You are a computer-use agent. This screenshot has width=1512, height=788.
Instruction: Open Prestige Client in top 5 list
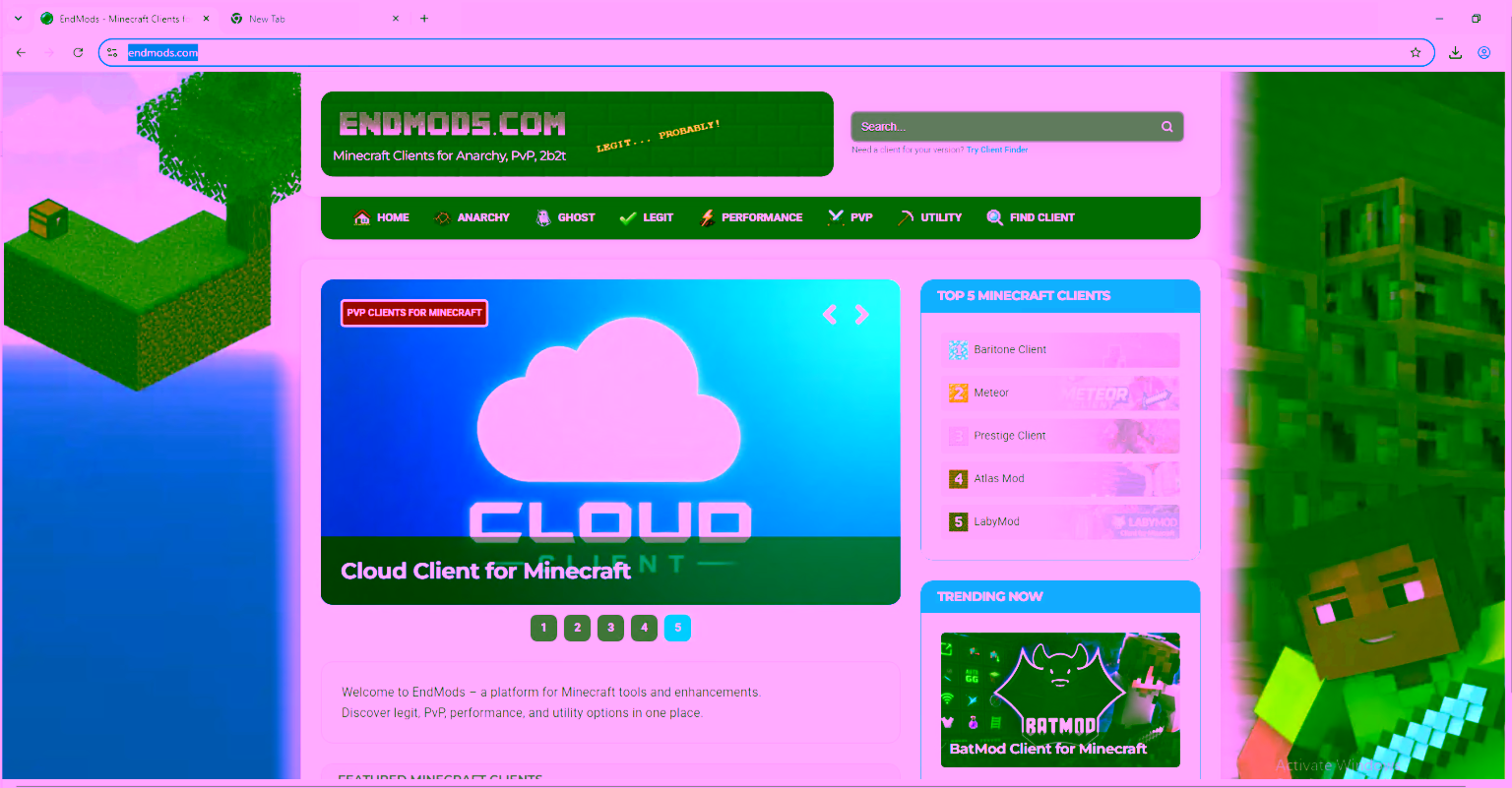click(1060, 436)
